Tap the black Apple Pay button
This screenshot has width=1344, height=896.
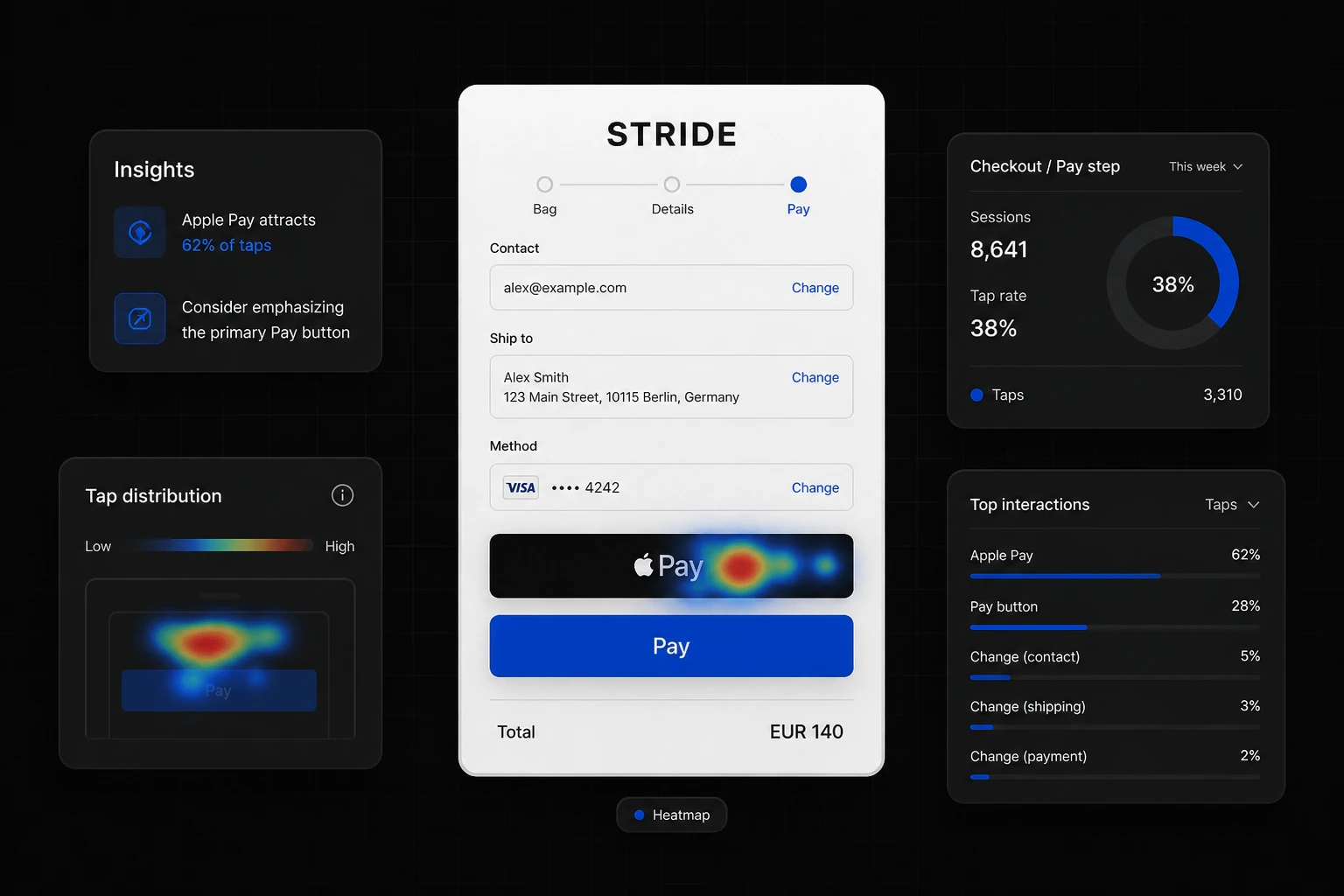point(671,566)
